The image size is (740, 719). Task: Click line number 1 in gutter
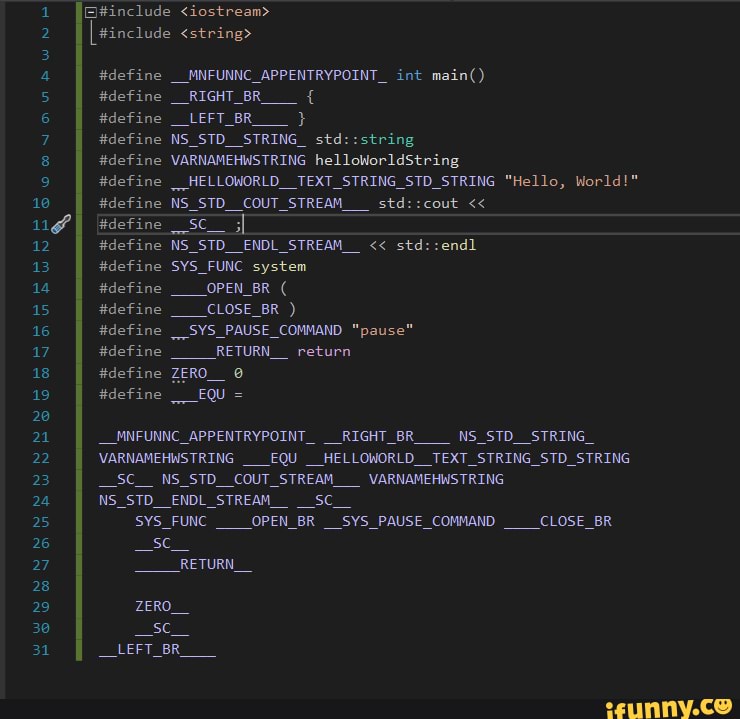[45, 12]
